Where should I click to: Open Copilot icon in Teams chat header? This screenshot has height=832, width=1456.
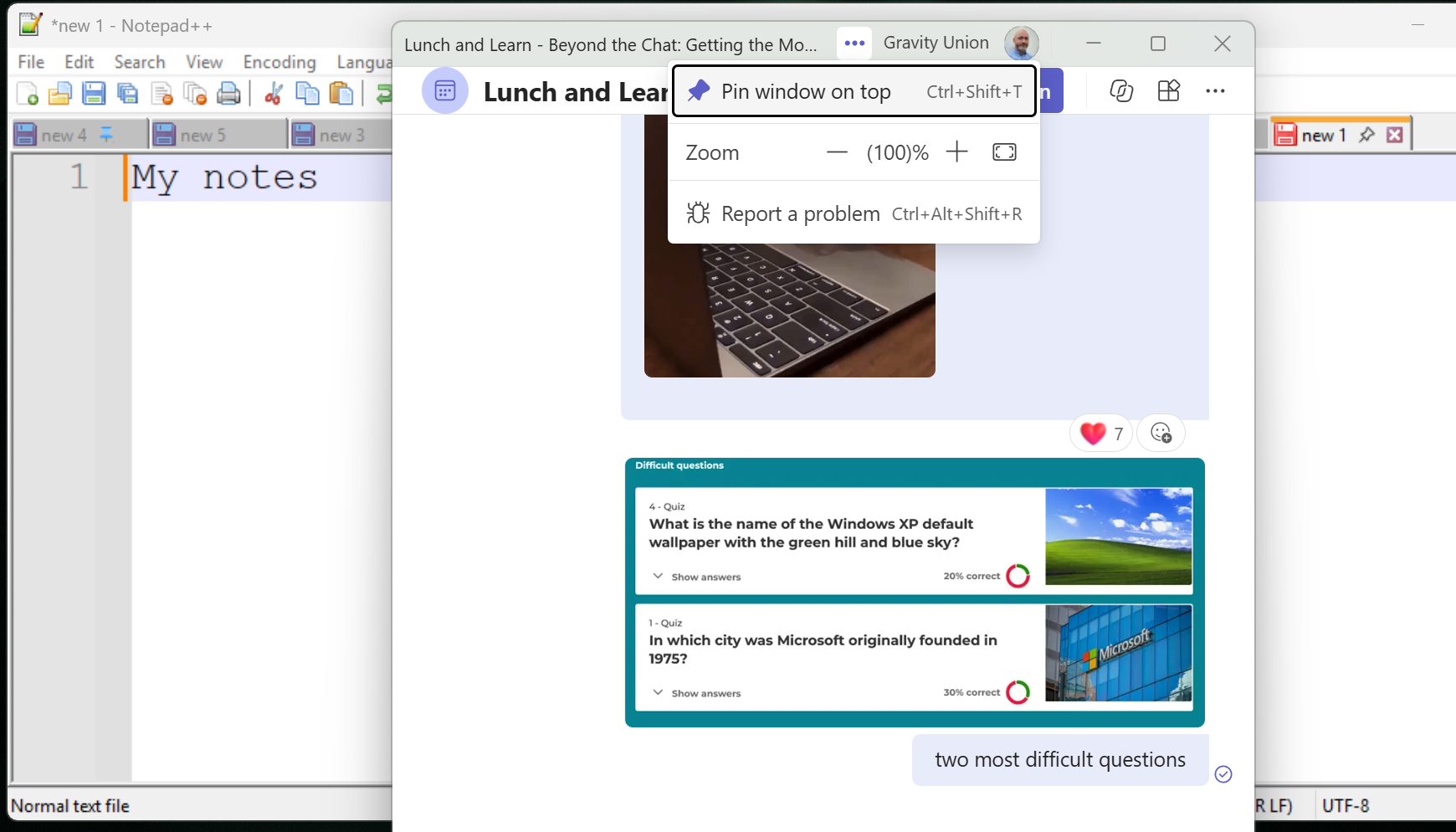click(x=1121, y=90)
